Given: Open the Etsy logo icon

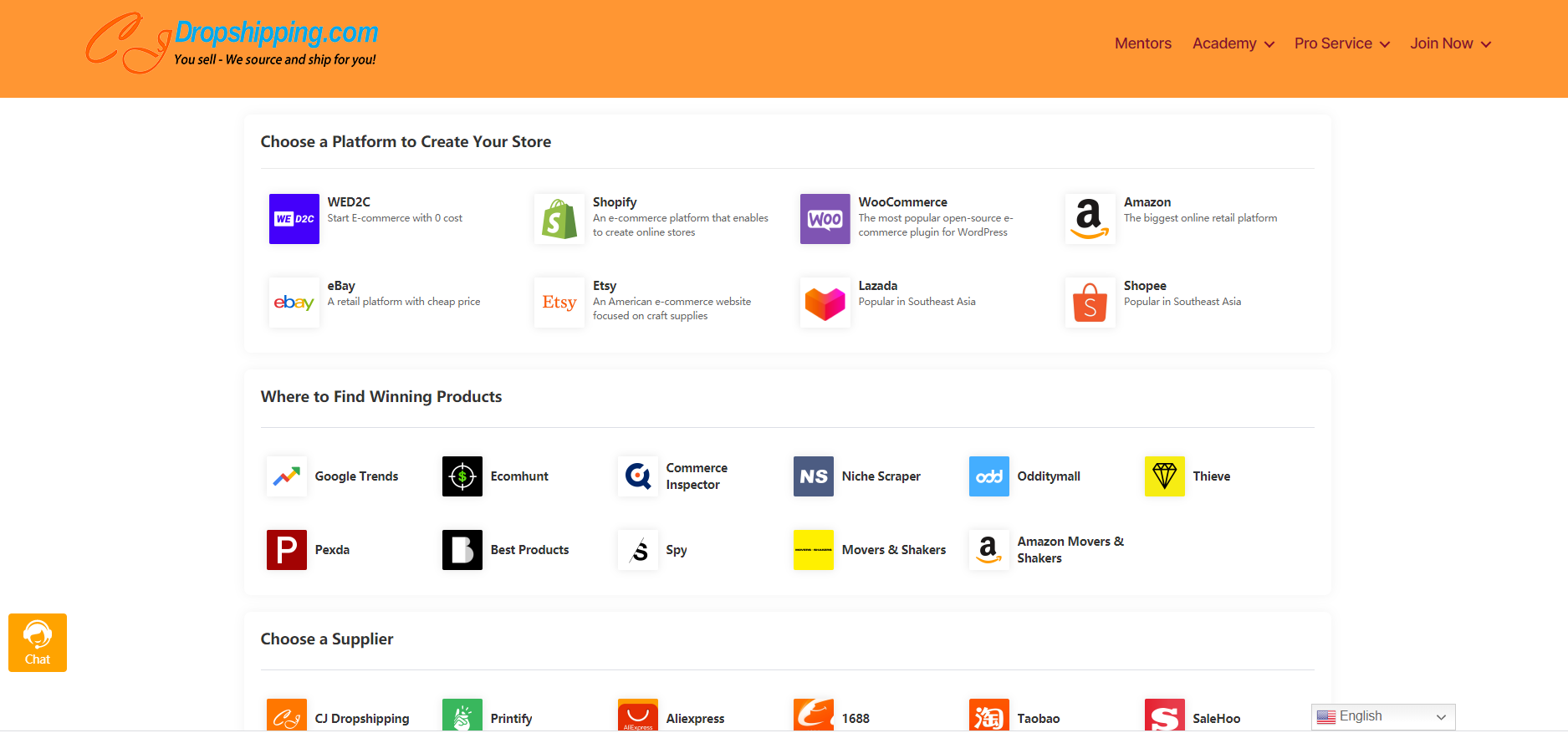Looking at the screenshot, I should tap(559, 303).
